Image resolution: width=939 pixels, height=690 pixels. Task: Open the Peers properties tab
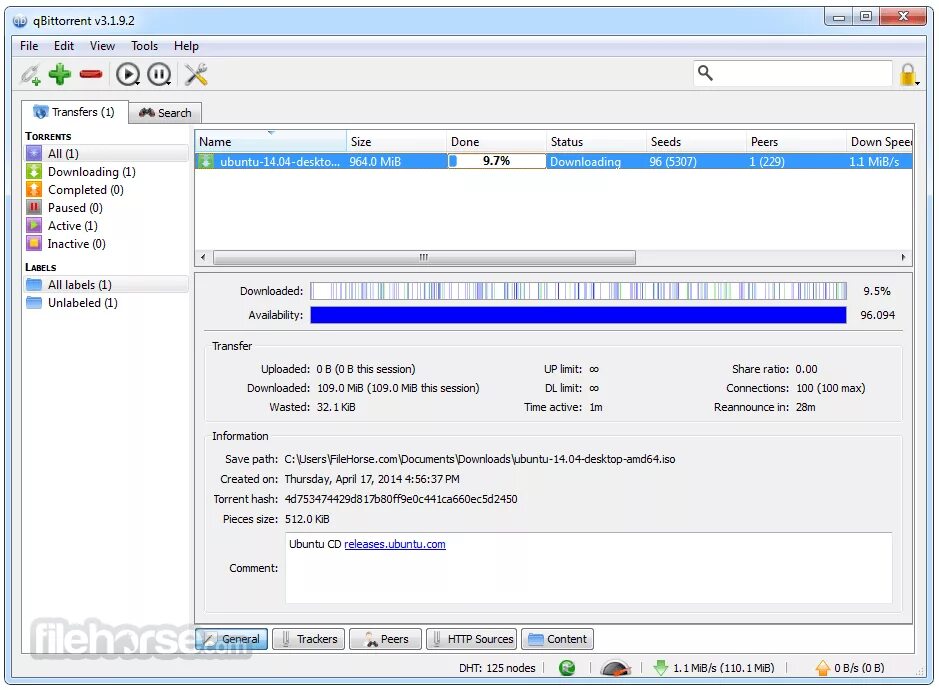(385, 639)
